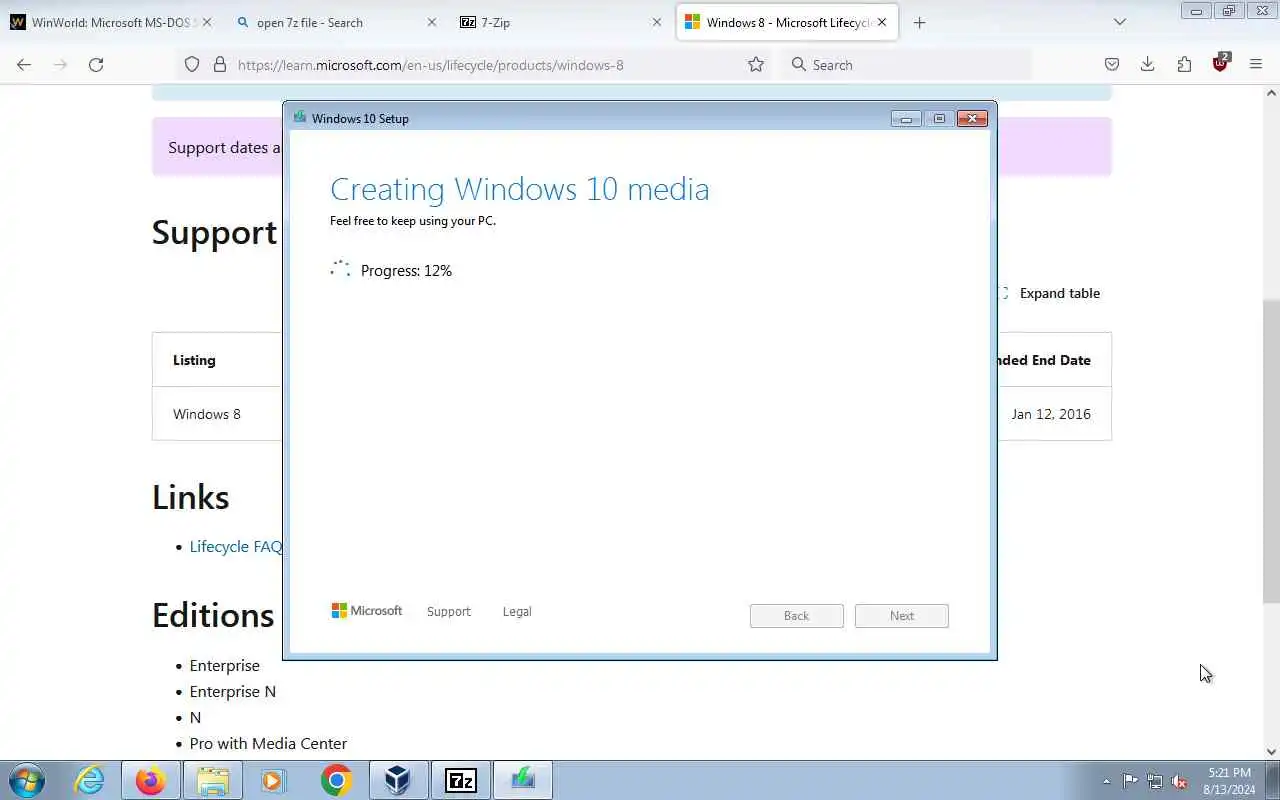List all tabs dropdown arrow

(1120, 22)
